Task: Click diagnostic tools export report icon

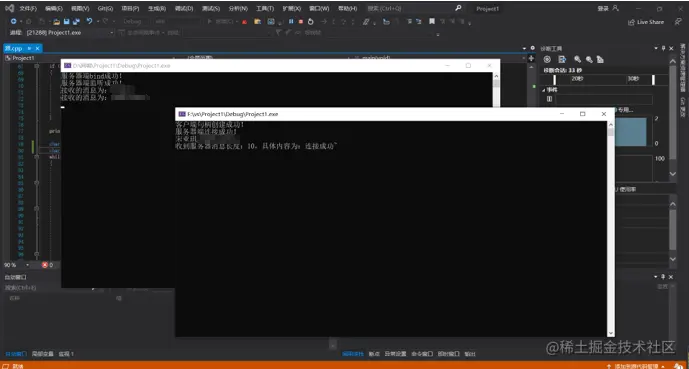Action: coord(562,59)
